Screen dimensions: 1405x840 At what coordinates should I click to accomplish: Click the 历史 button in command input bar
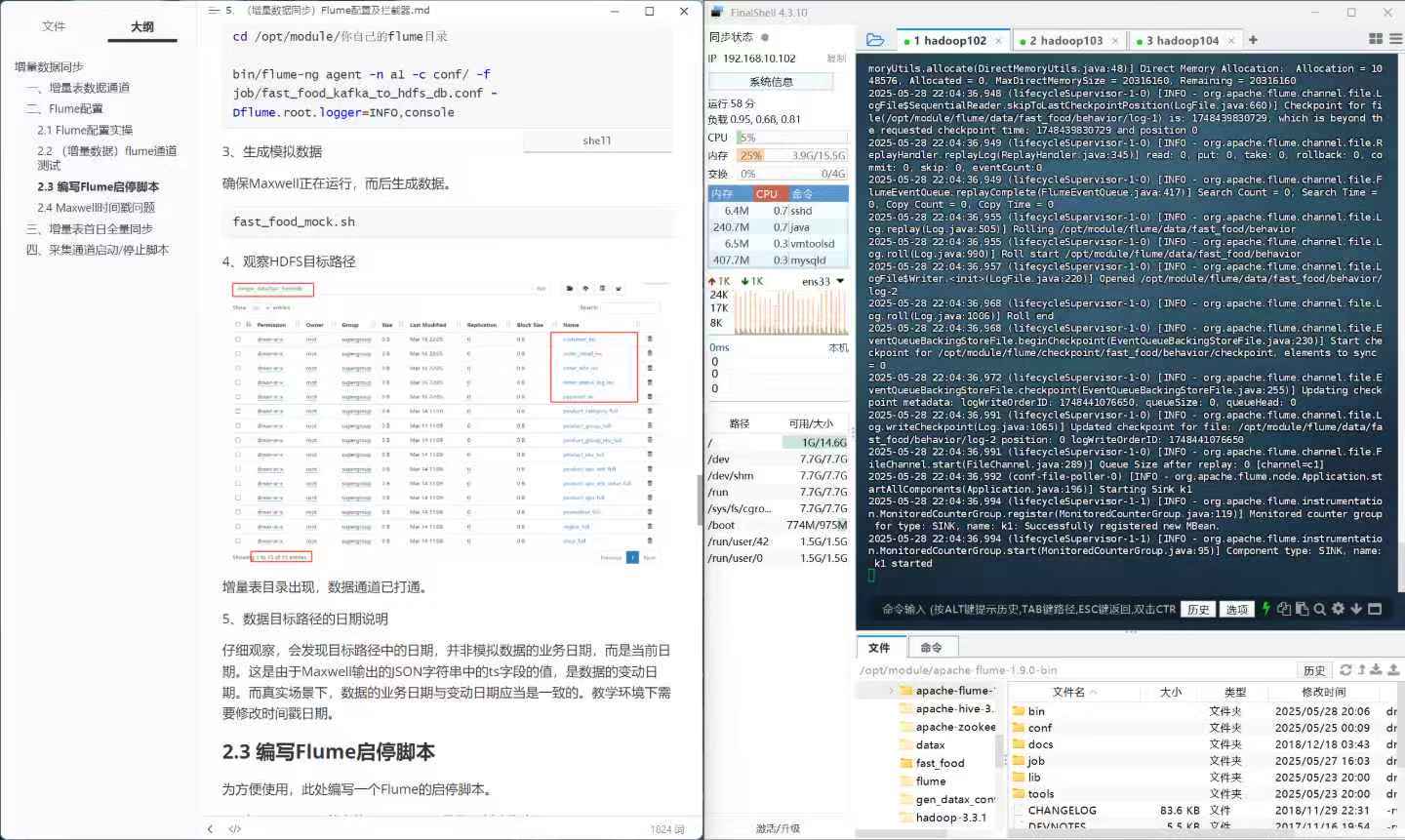1198,610
